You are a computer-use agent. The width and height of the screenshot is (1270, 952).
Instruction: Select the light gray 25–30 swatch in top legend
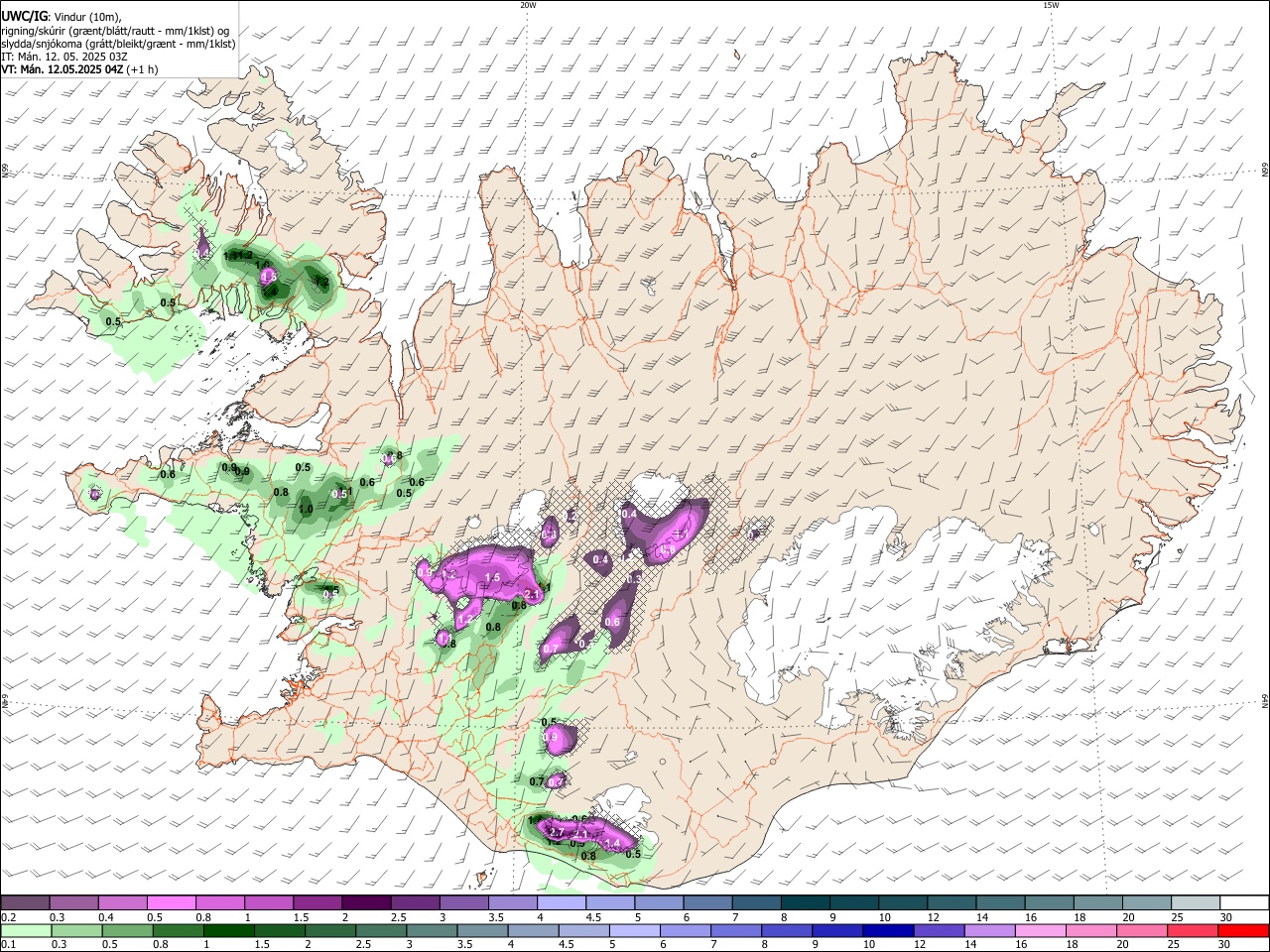click(x=1195, y=902)
